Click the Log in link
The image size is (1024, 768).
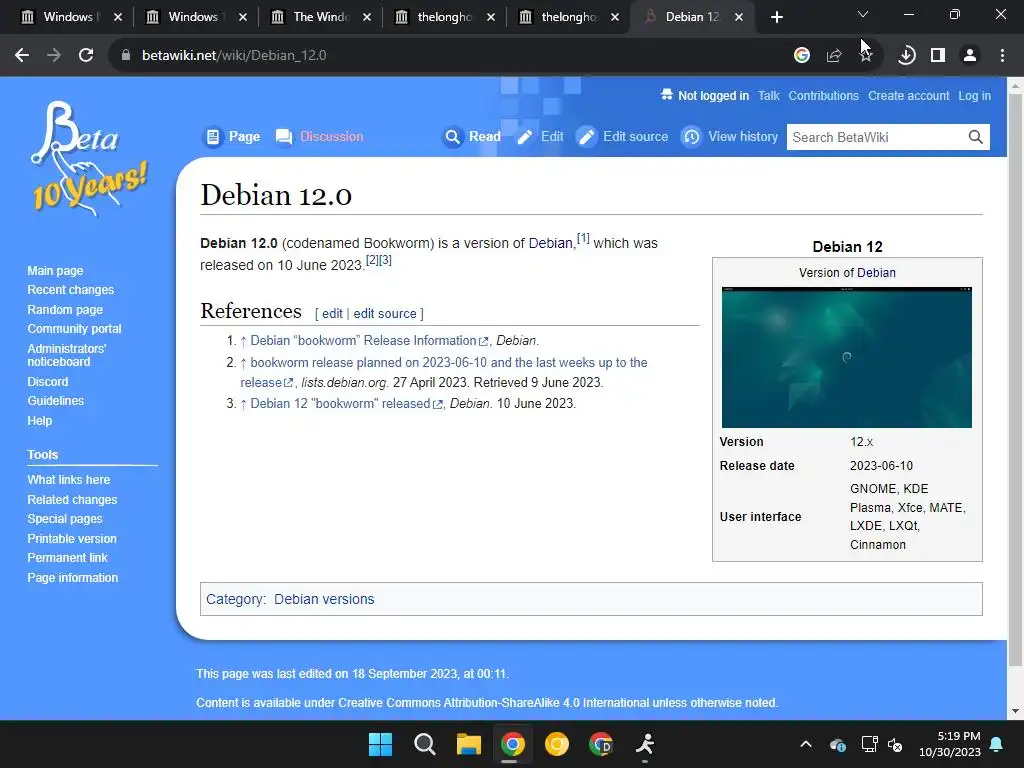pos(974,95)
